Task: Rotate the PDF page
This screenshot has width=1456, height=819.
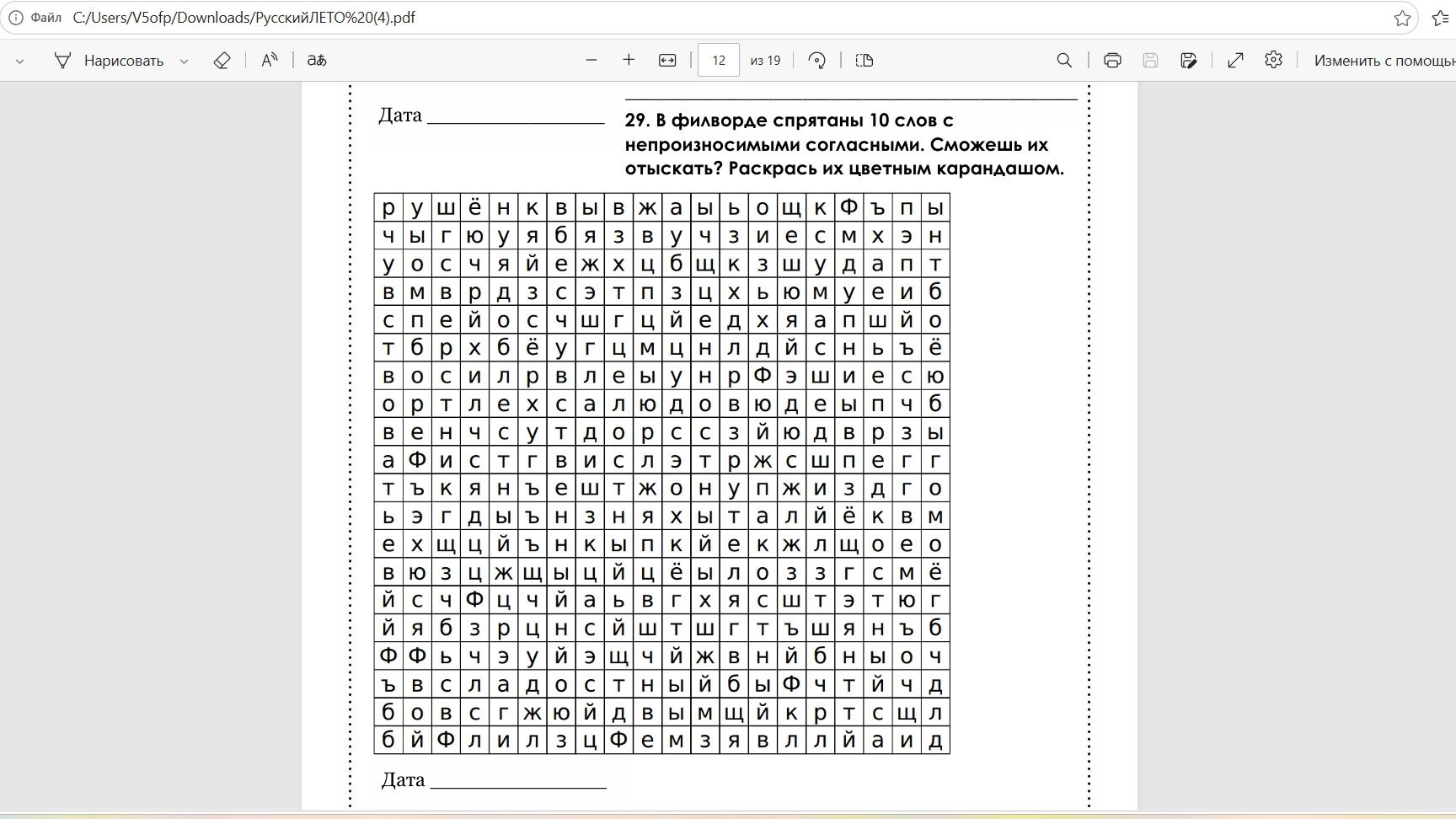Action: click(x=816, y=60)
